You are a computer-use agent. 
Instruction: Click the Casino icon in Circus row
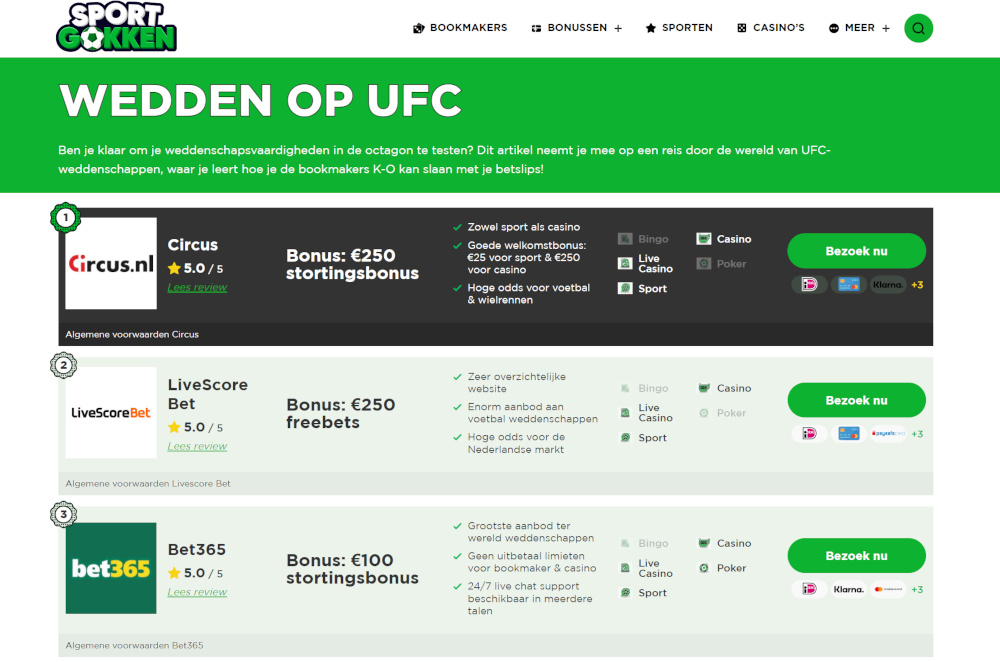703,239
